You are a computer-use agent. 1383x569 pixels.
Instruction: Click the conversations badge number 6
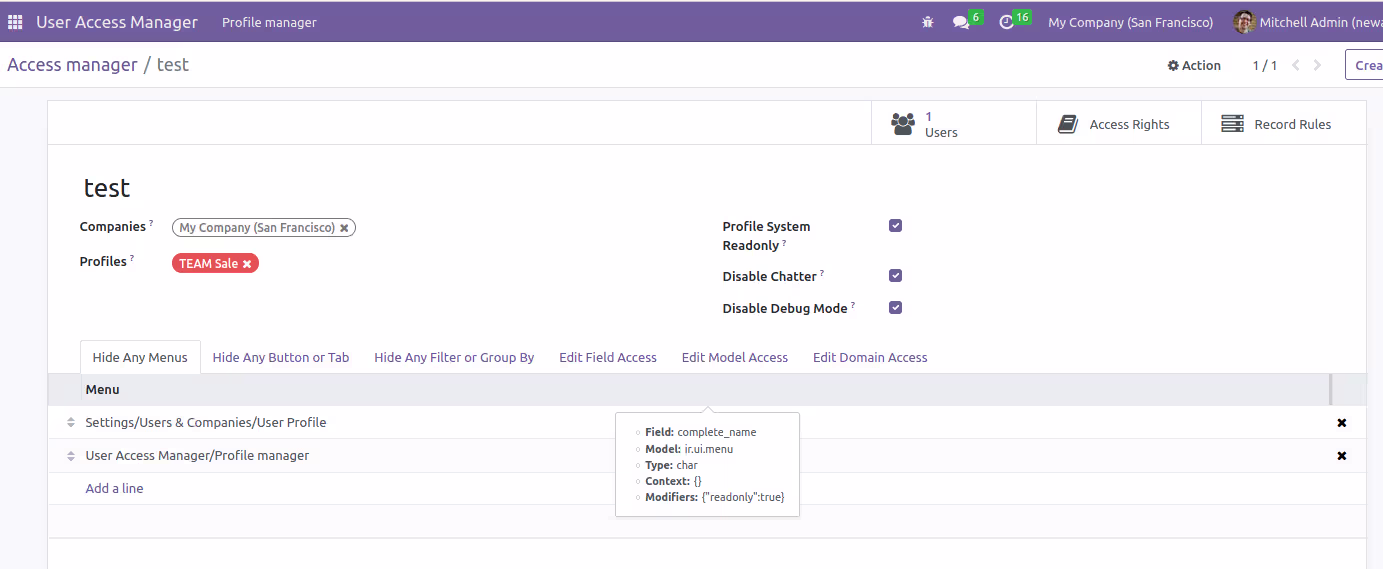pos(975,17)
